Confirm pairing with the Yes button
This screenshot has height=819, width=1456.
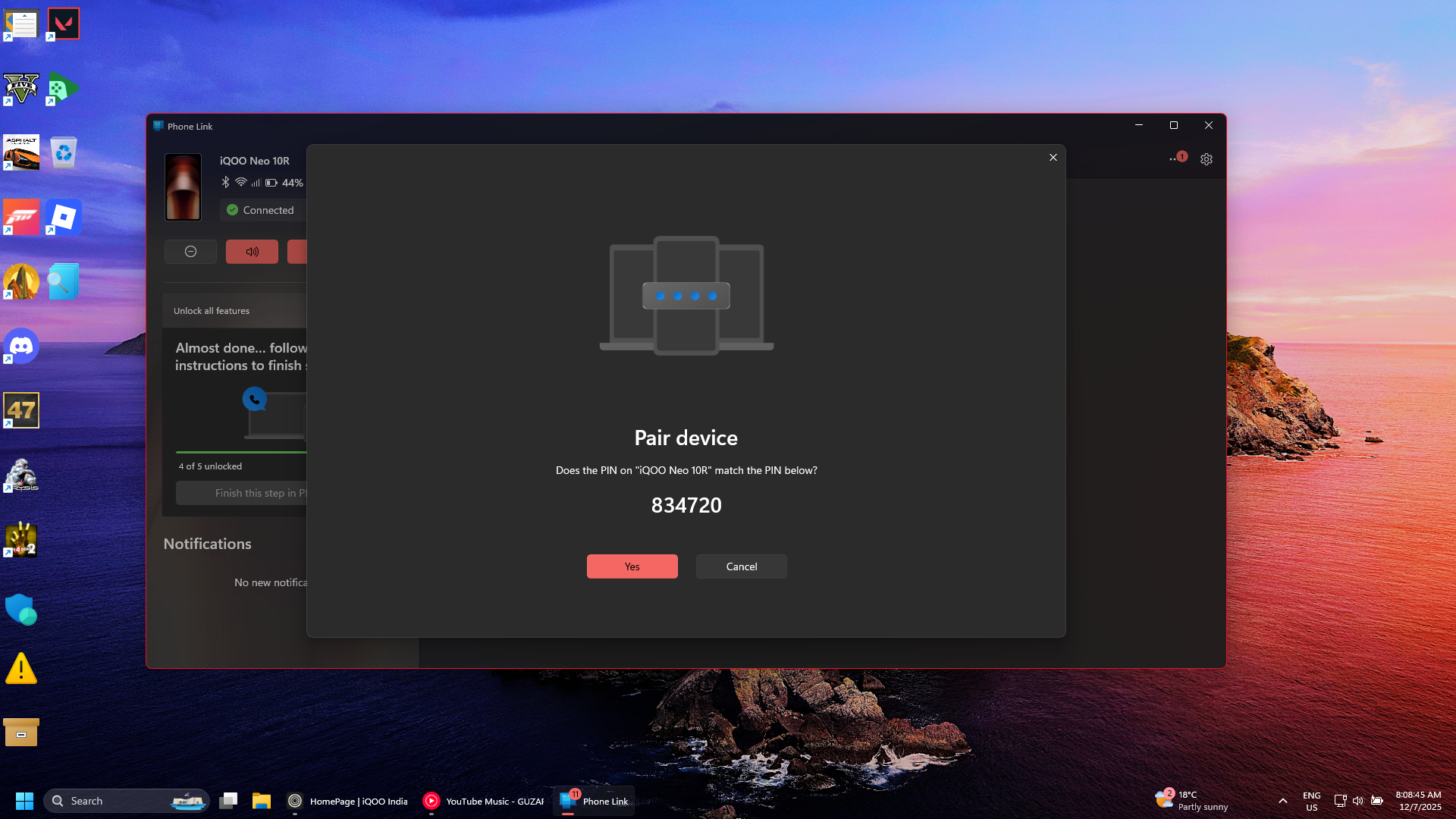[632, 566]
